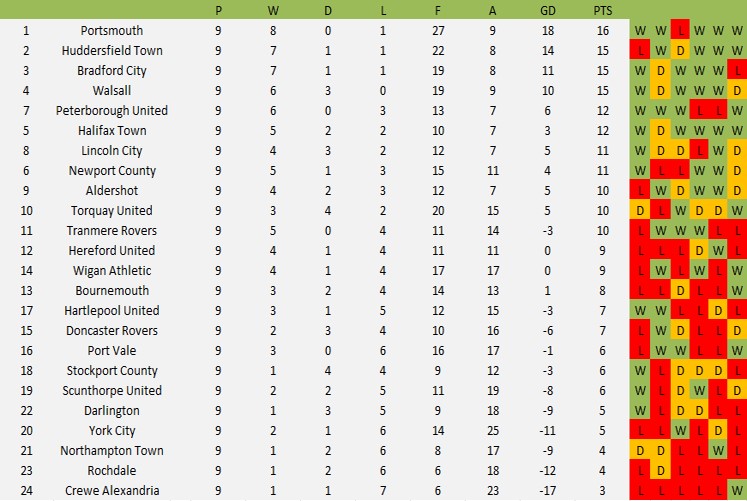Click Torquay United's goals for value 20
This screenshot has width=747, height=501.
tap(438, 210)
